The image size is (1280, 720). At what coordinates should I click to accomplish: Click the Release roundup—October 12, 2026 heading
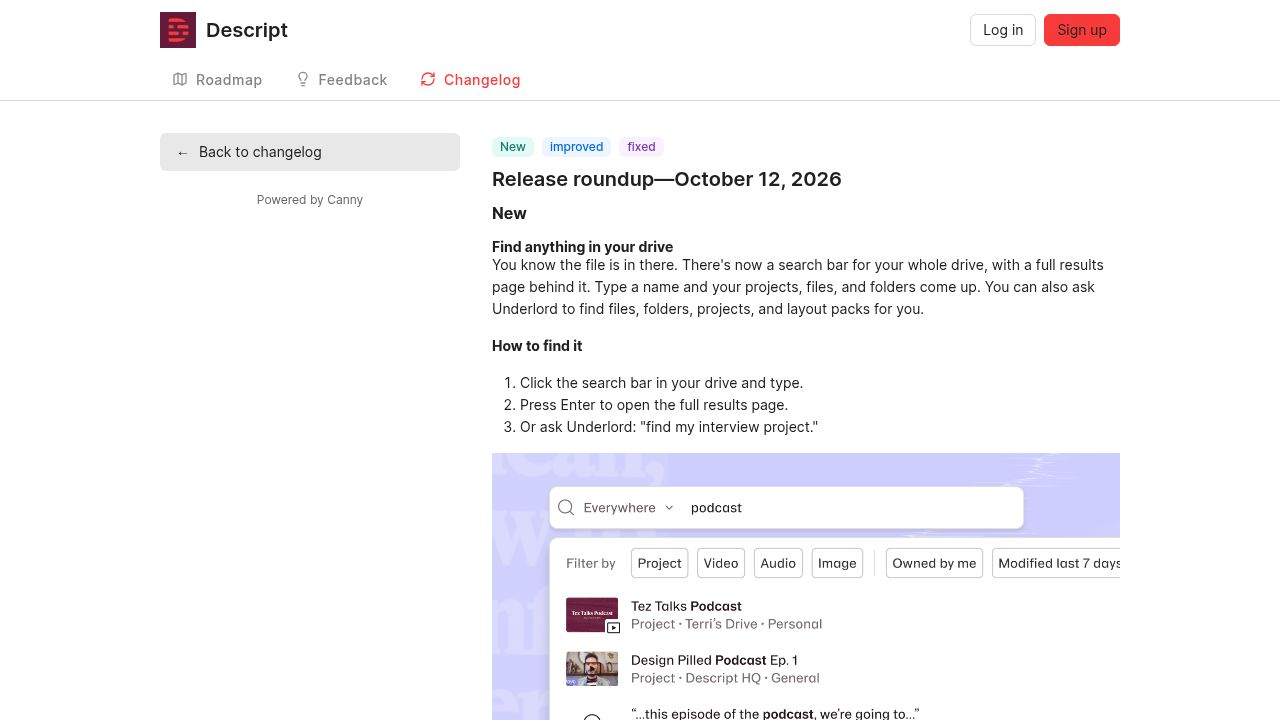(667, 179)
